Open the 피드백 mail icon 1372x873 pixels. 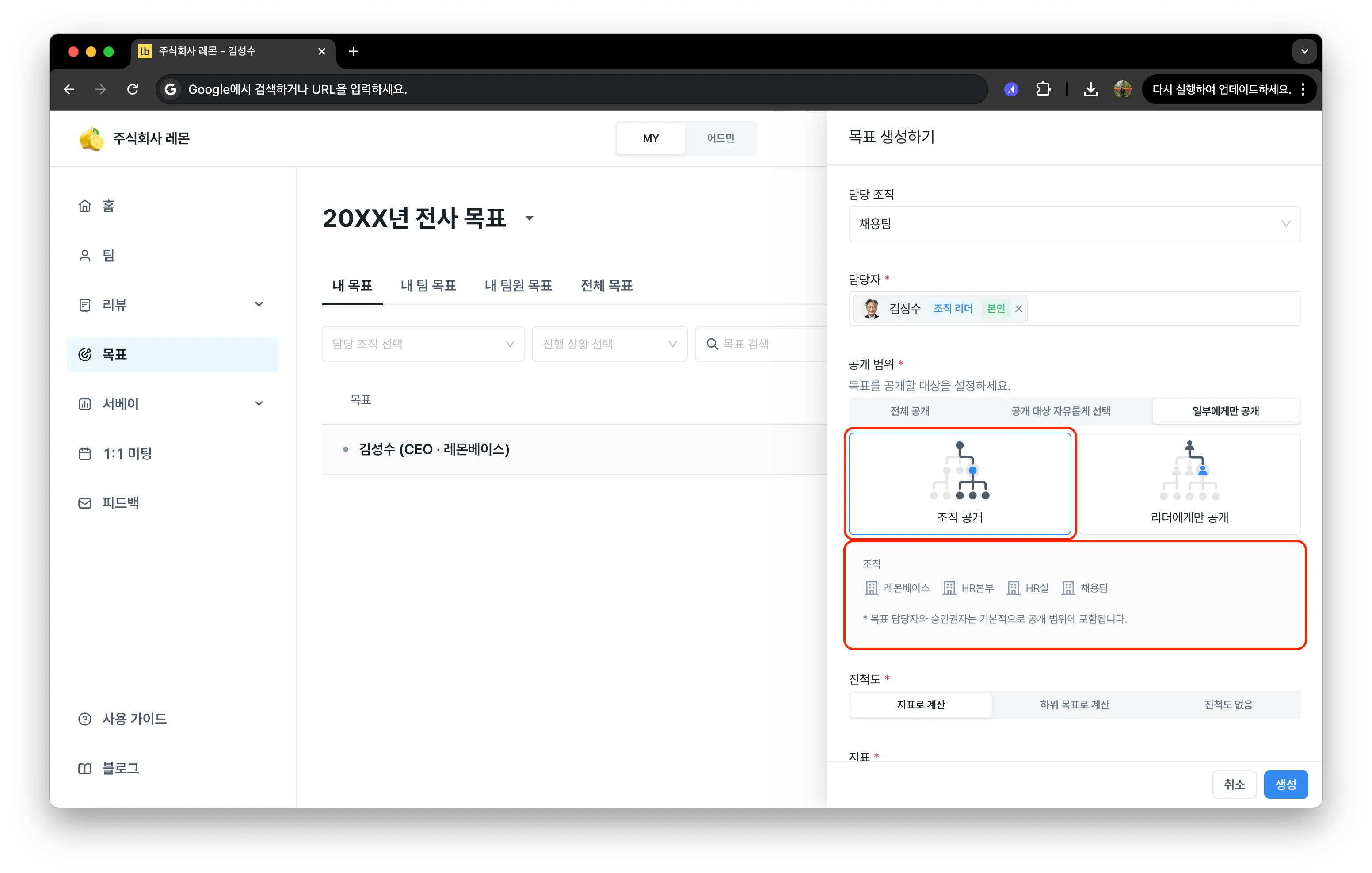tap(84, 503)
